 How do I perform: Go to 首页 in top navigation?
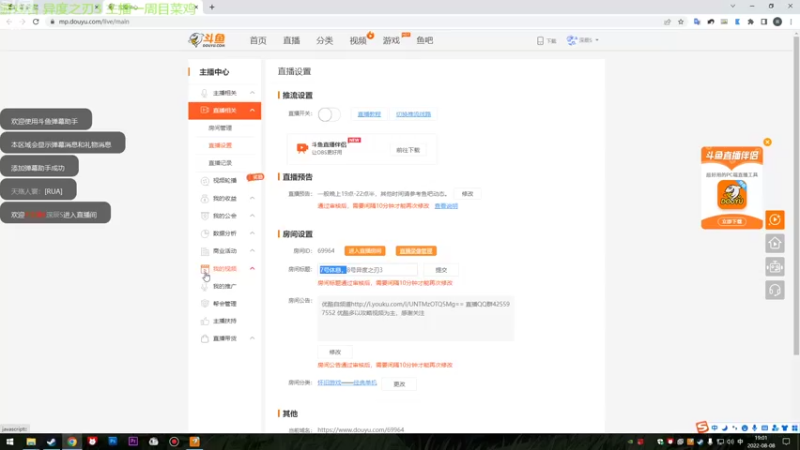click(x=258, y=40)
